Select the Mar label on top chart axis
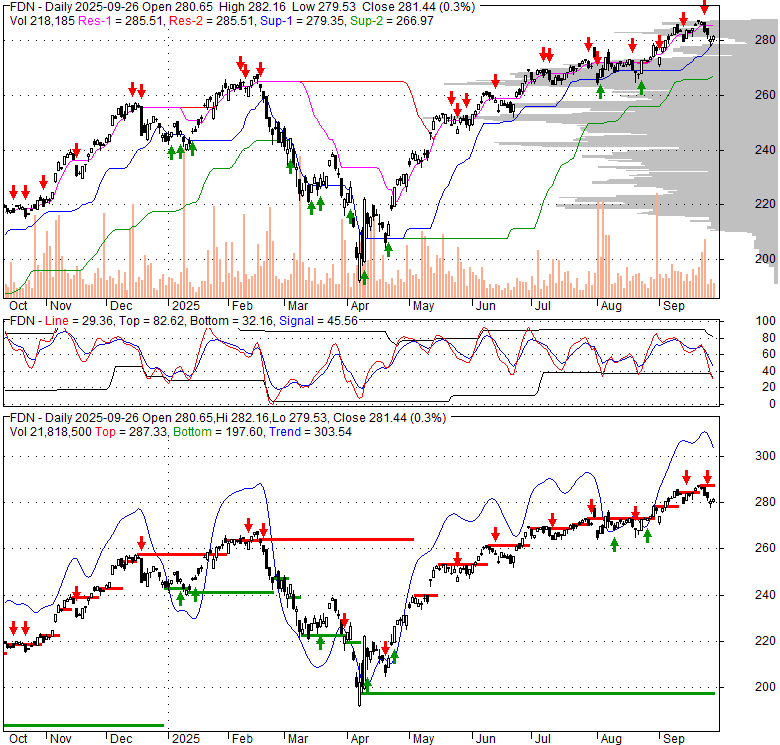Screen dimensions: 780x745 298,306
